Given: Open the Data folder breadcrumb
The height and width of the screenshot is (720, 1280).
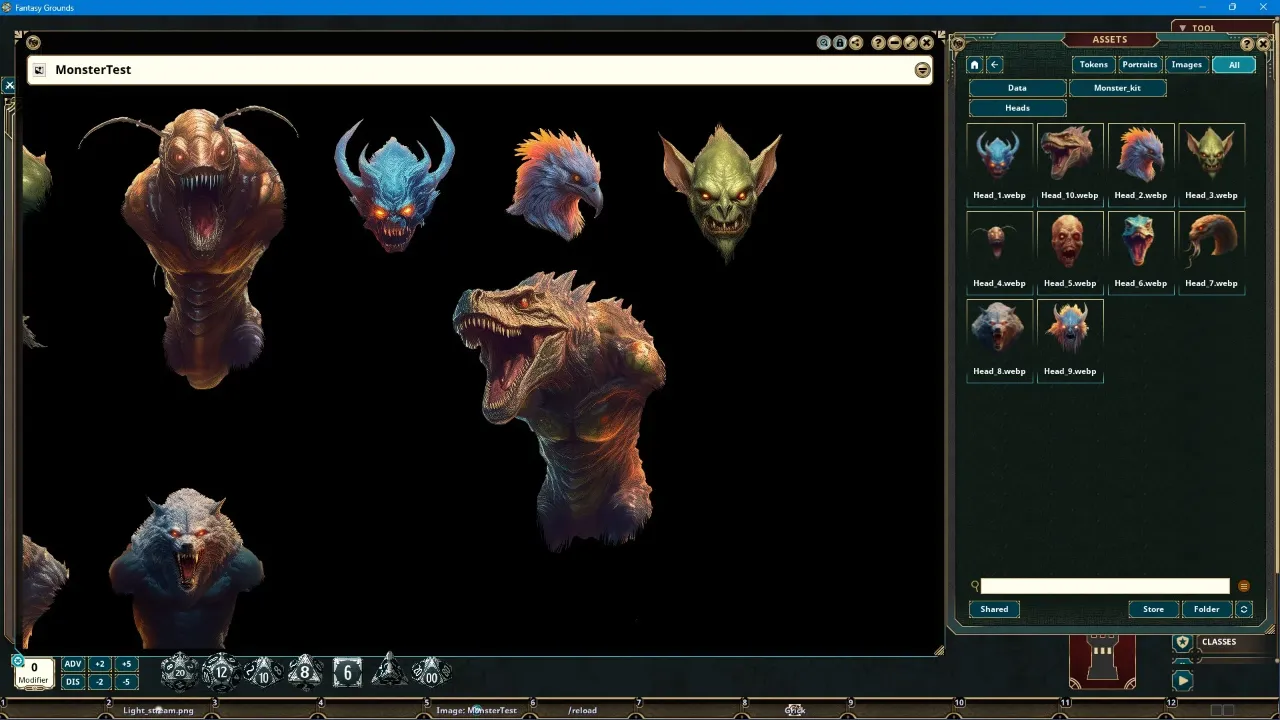Looking at the screenshot, I should [1017, 88].
